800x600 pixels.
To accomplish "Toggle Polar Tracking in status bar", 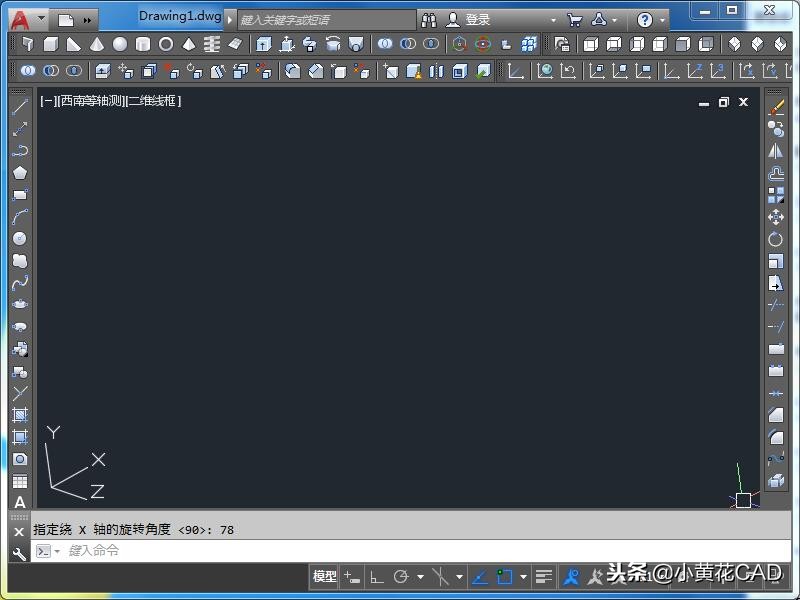I will click(x=401, y=577).
